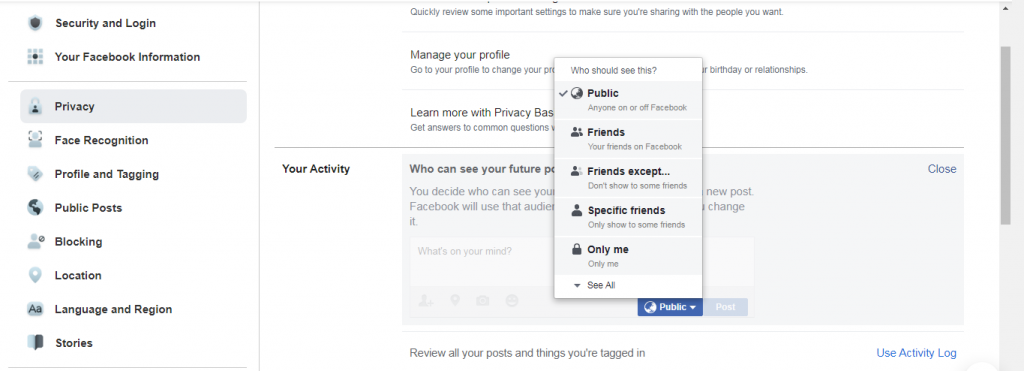Click the Stories book icon
1024x371 pixels.
(x=35, y=343)
